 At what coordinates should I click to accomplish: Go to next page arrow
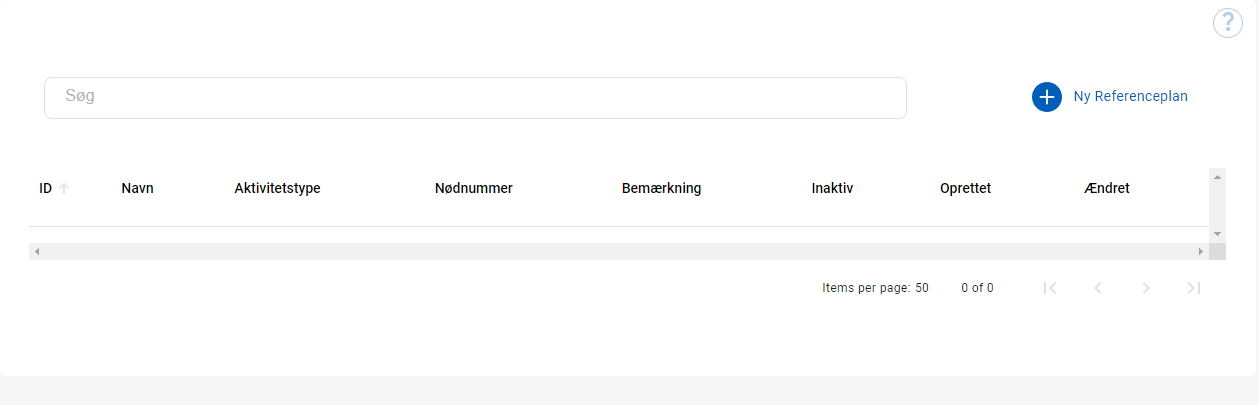point(1146,288)
